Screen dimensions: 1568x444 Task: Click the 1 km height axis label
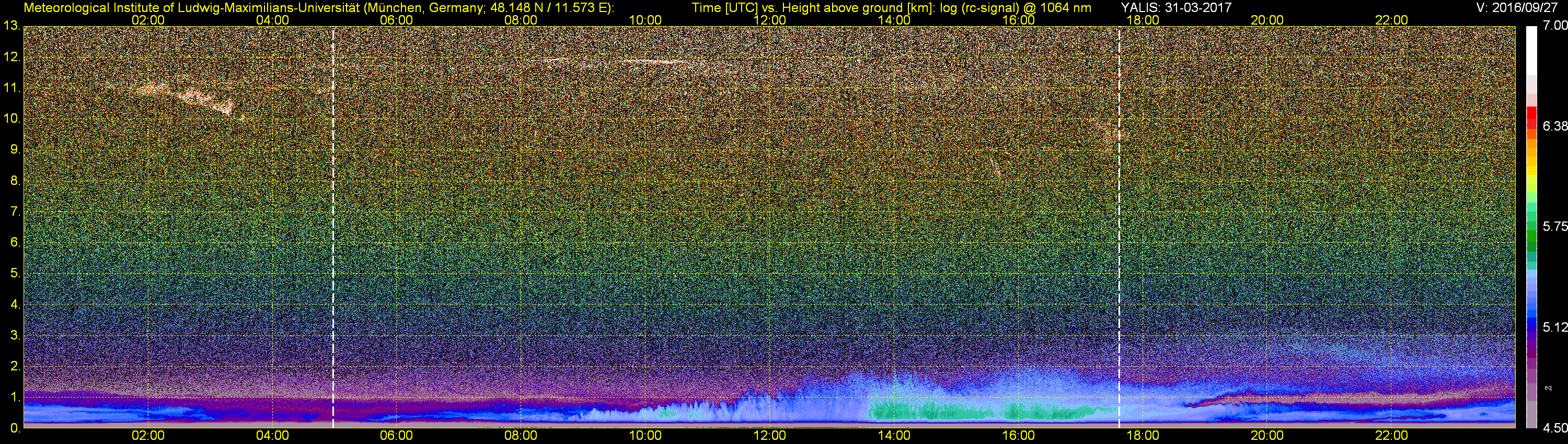15,396
